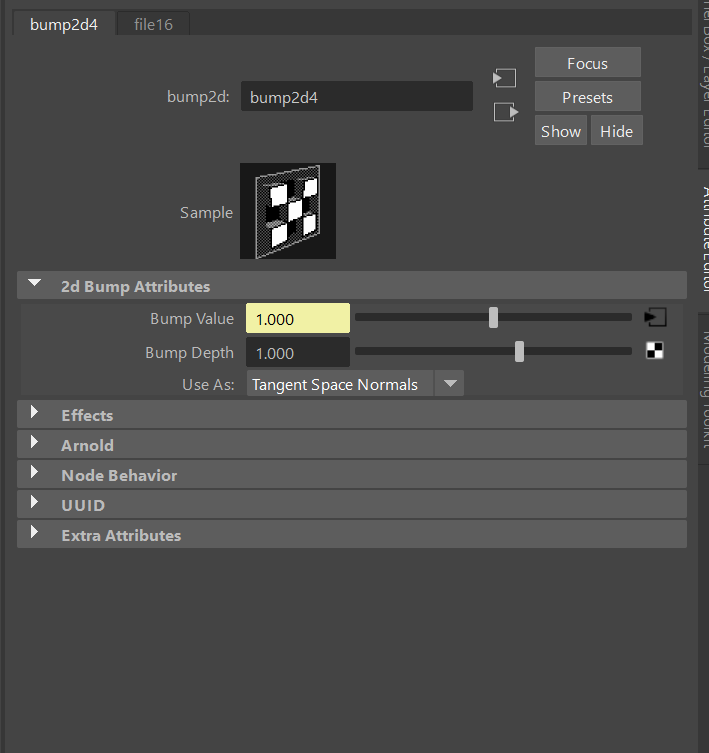
Task: Click Bump Depth checker map icon
Action: tap(655, 351)
